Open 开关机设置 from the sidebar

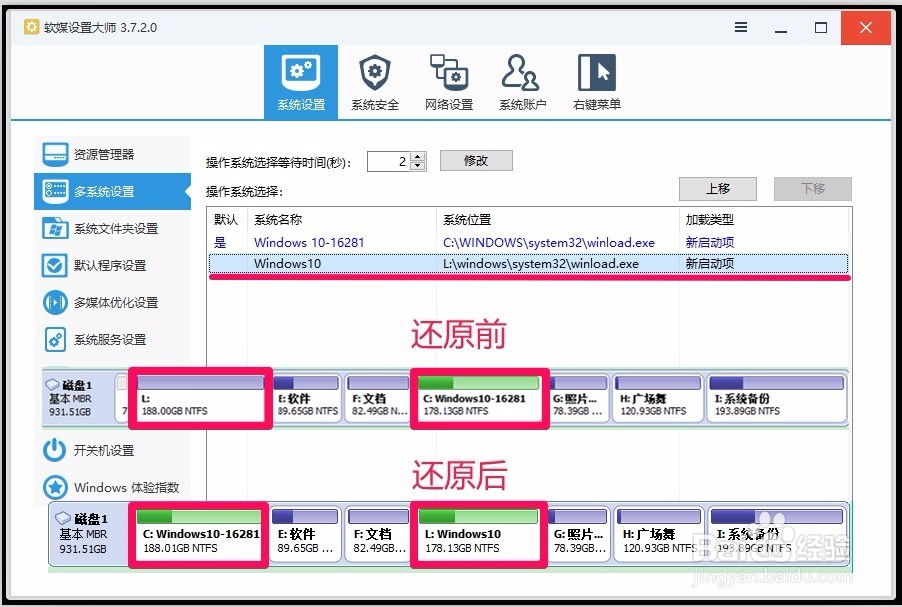[103, 451]
